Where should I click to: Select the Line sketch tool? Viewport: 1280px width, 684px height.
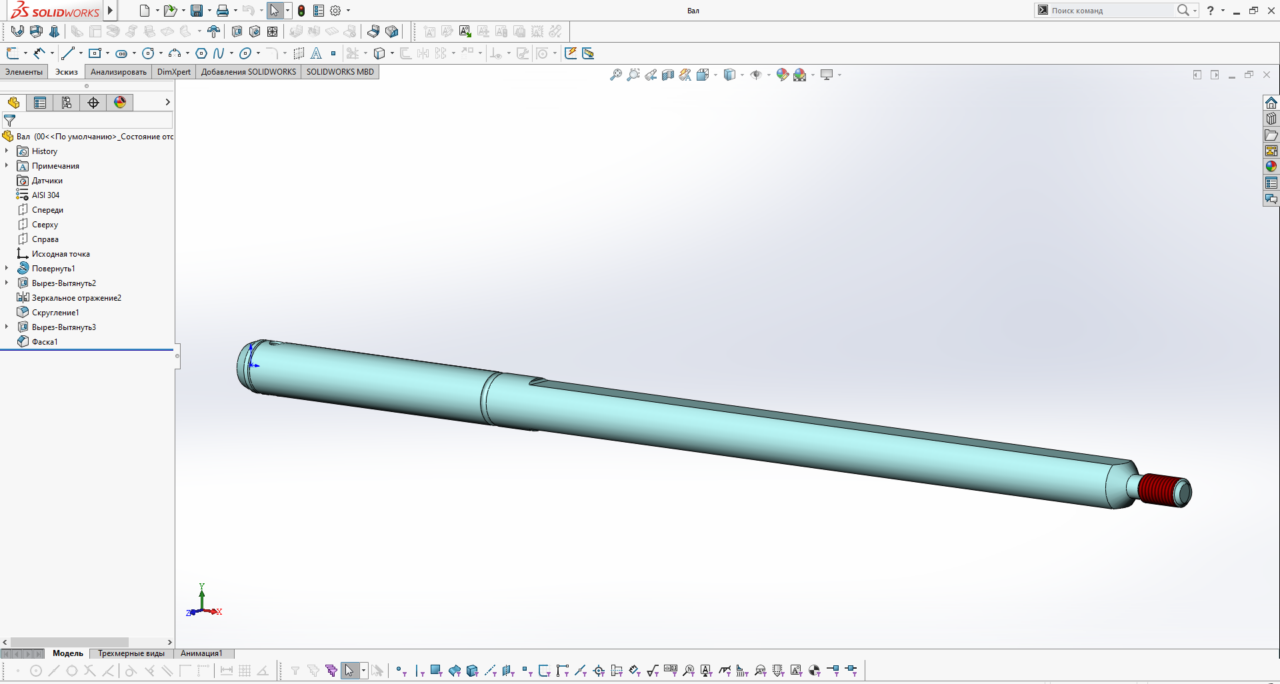[68, 53]
